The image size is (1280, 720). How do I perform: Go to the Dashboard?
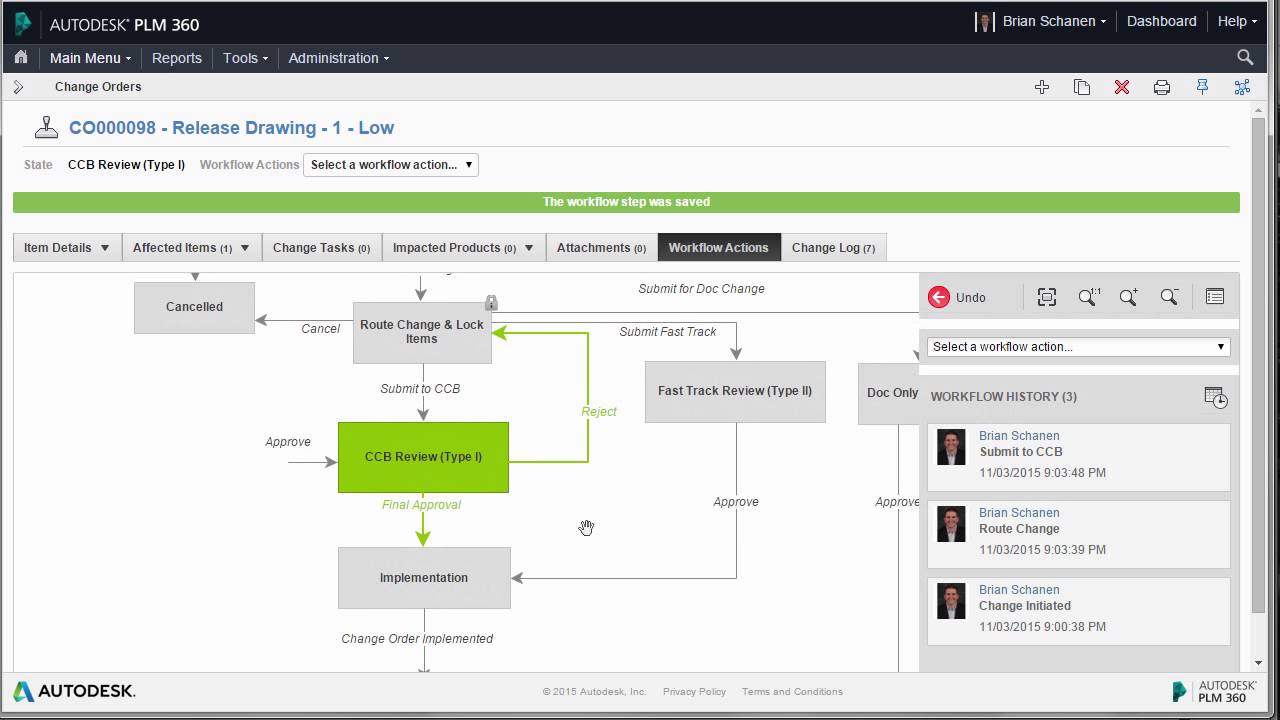[x=1161, y=21]
